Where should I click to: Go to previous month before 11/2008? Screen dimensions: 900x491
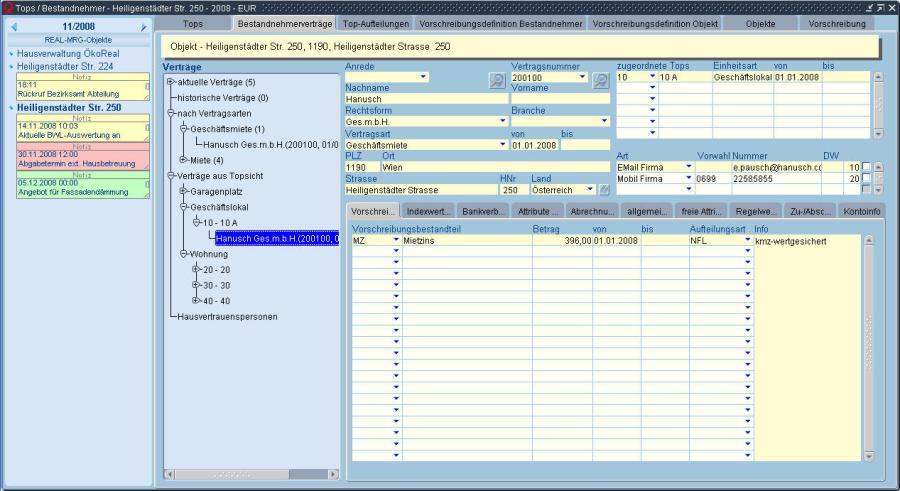tap(14, 27)
